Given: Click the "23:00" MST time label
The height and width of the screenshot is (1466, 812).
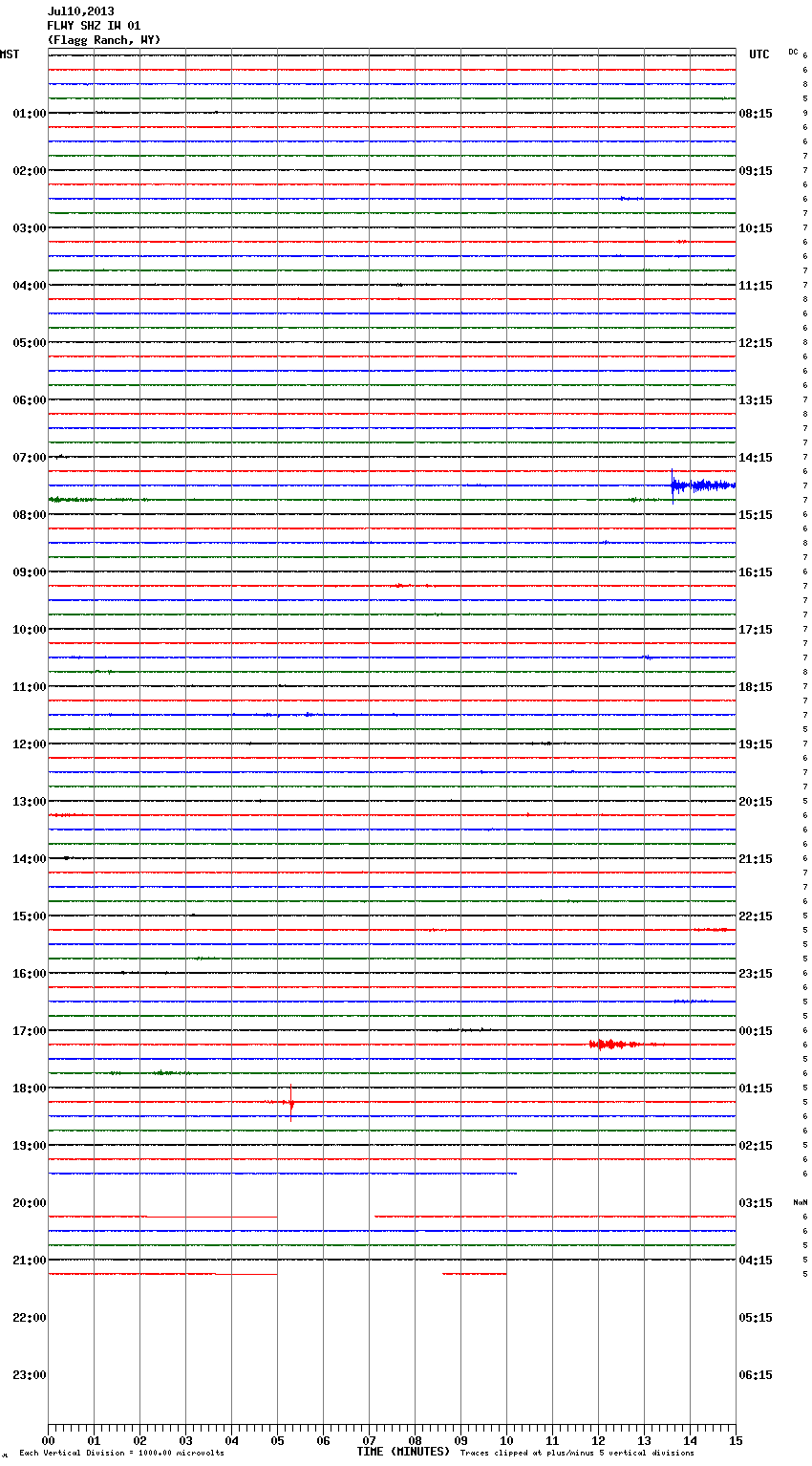Looking at the screenshot, I should point(30,1375).
